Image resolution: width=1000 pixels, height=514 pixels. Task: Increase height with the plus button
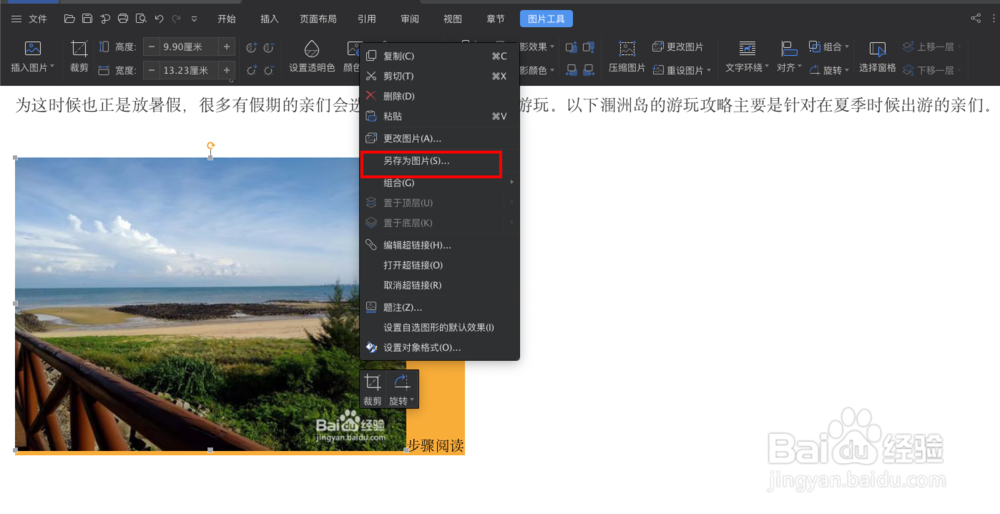click(x=226, y=47)
